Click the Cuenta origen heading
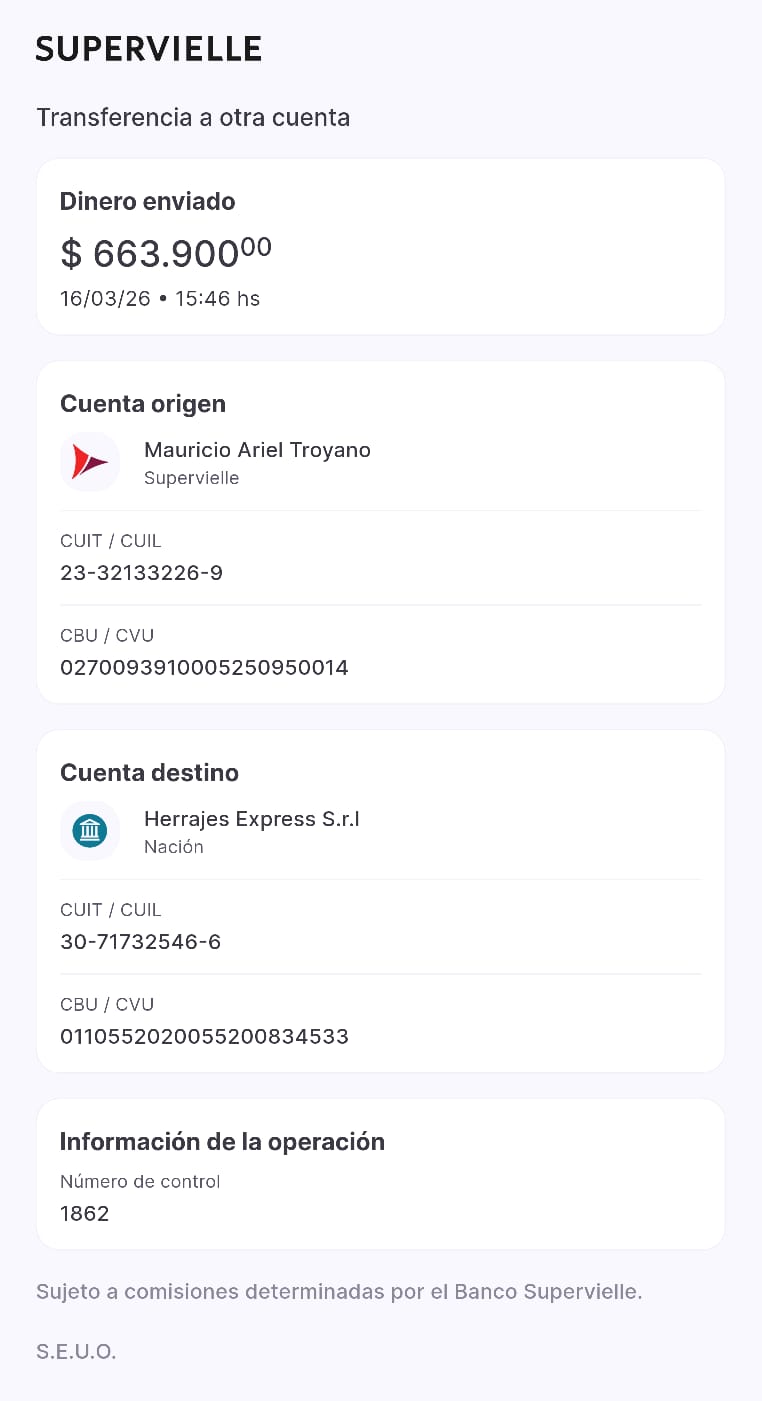This screenshot has width=762, height=1401. (x=143, y=404)
